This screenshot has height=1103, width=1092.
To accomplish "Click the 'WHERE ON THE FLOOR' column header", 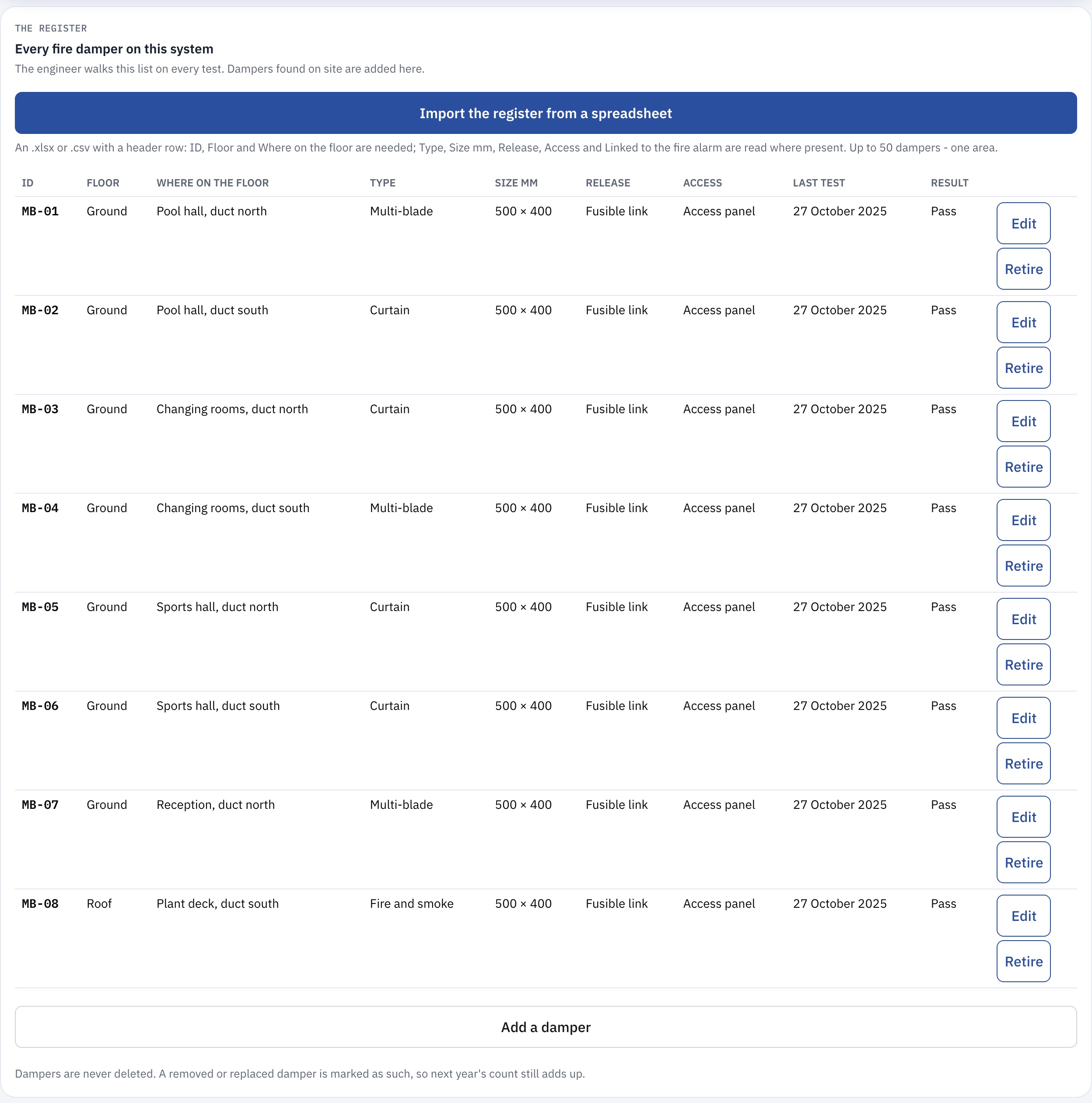I will point(212,183).
